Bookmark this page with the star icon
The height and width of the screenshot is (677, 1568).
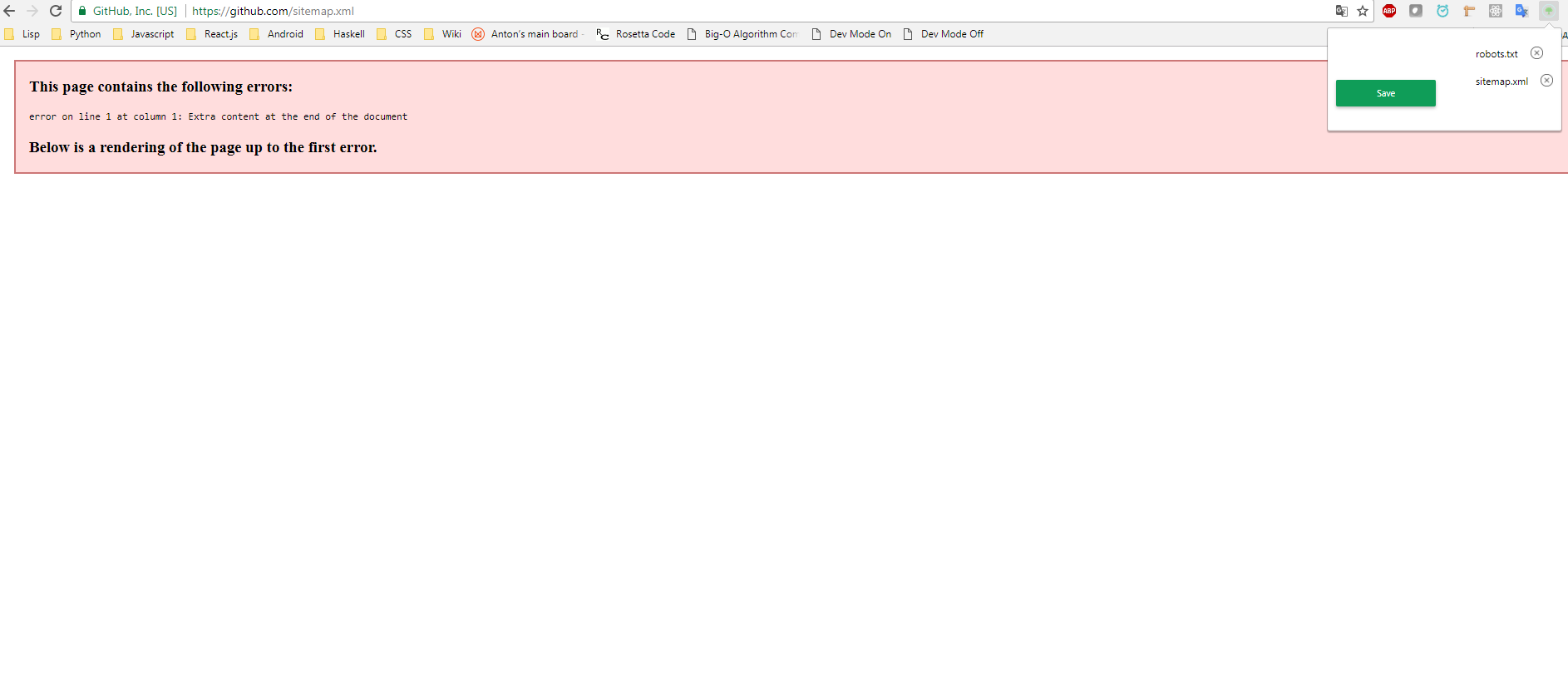click(x=1363, y=11)
